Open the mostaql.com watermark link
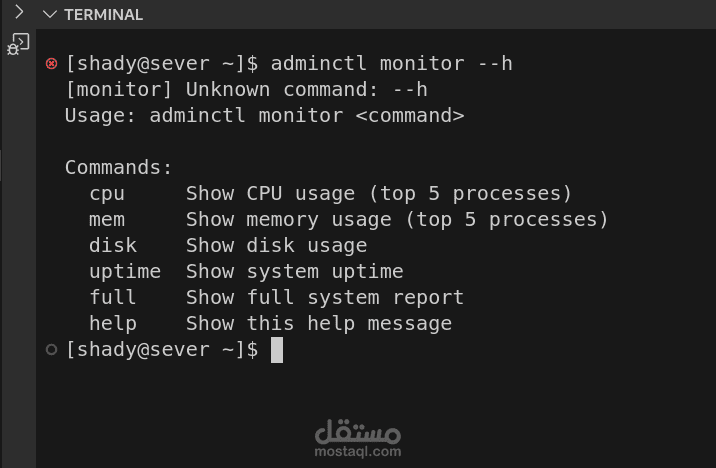The width and height of the screenshot is (716, 468). (x=358, y=452)
